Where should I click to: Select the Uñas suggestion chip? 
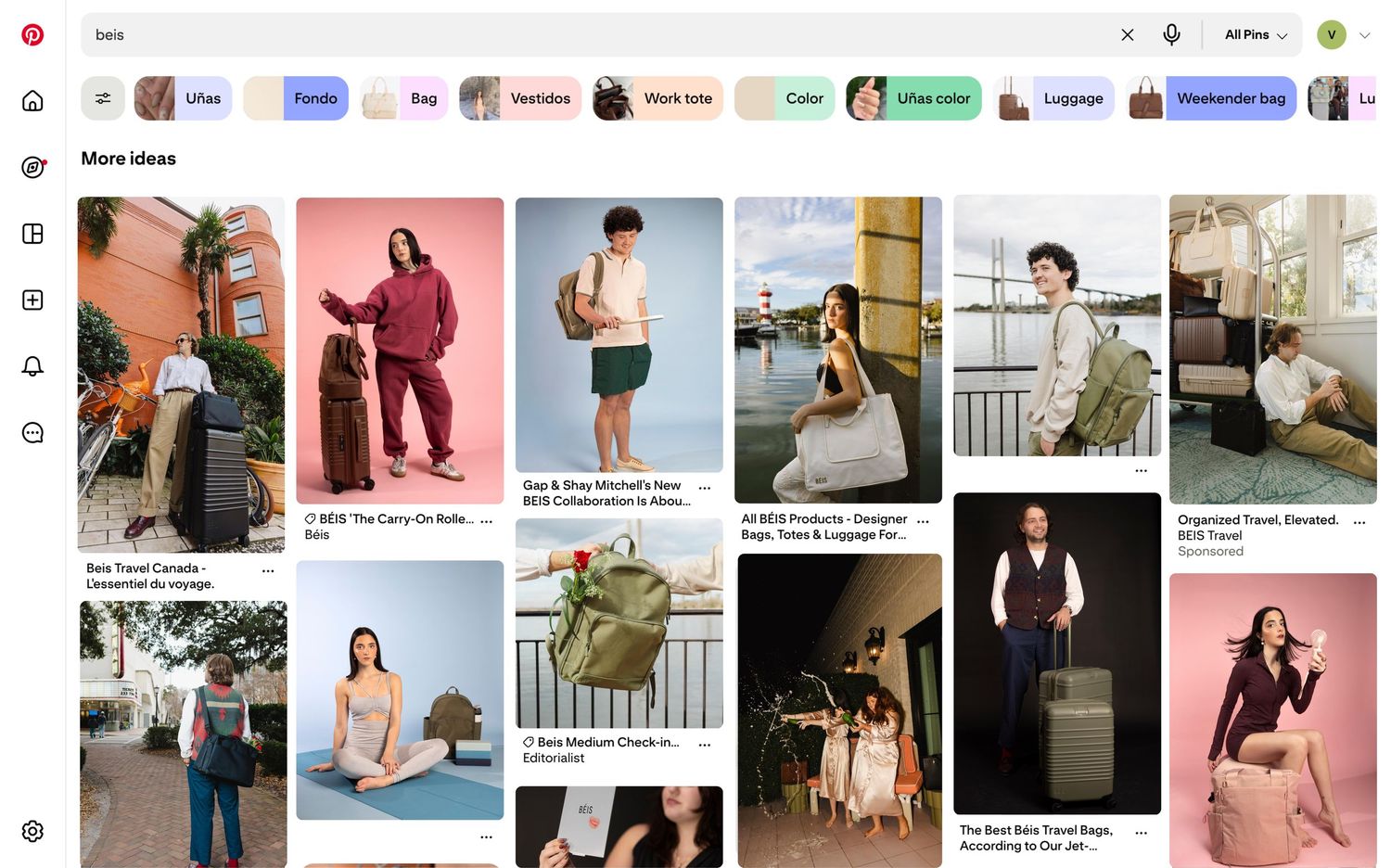tap(183, 98)
